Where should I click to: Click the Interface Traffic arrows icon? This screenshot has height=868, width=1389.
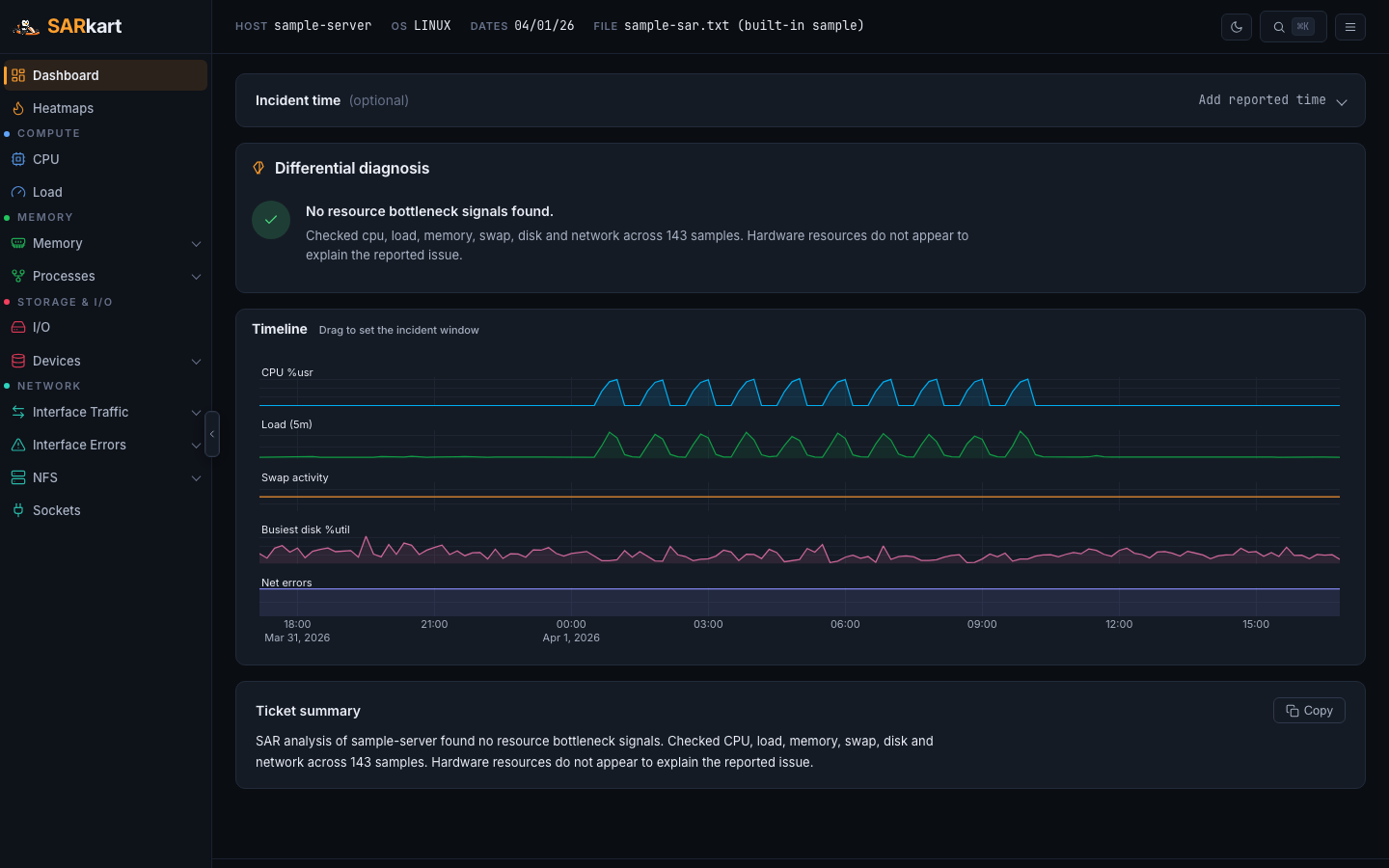pos(18,412)
